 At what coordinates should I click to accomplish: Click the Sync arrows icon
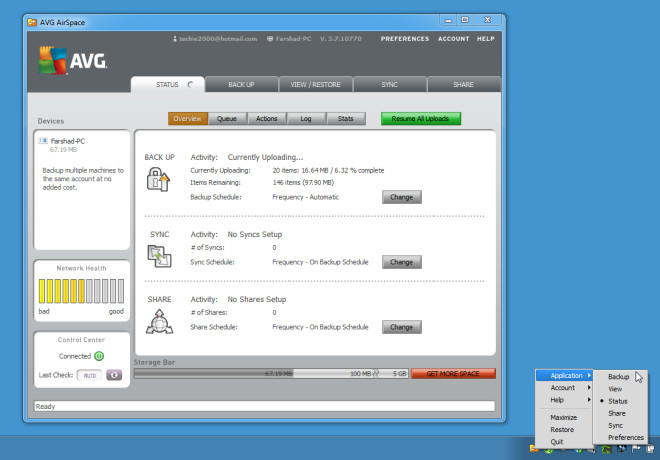click(159, 256)
